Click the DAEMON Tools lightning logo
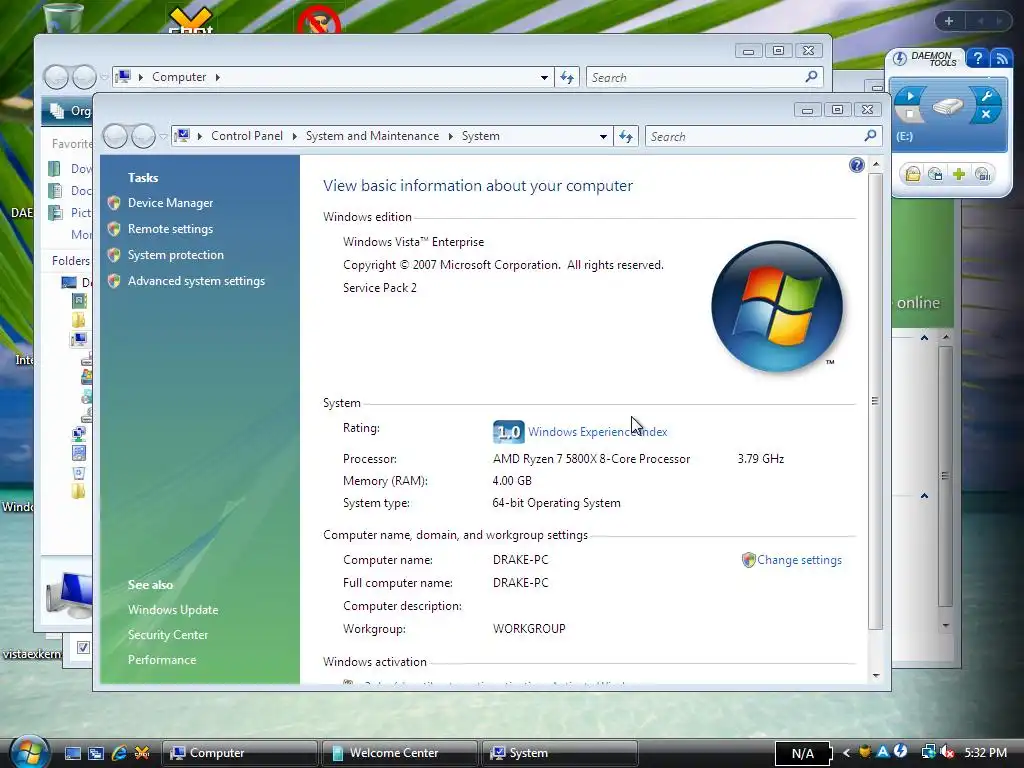Viewport: 1024px width, 768px height. pos(899,58)
